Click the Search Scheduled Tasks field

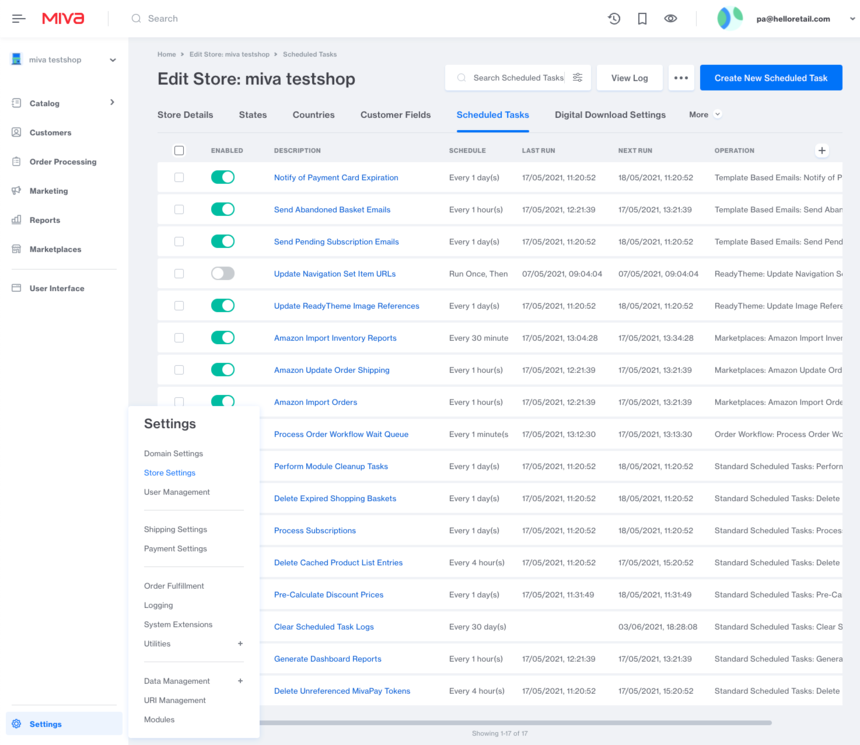515,78
